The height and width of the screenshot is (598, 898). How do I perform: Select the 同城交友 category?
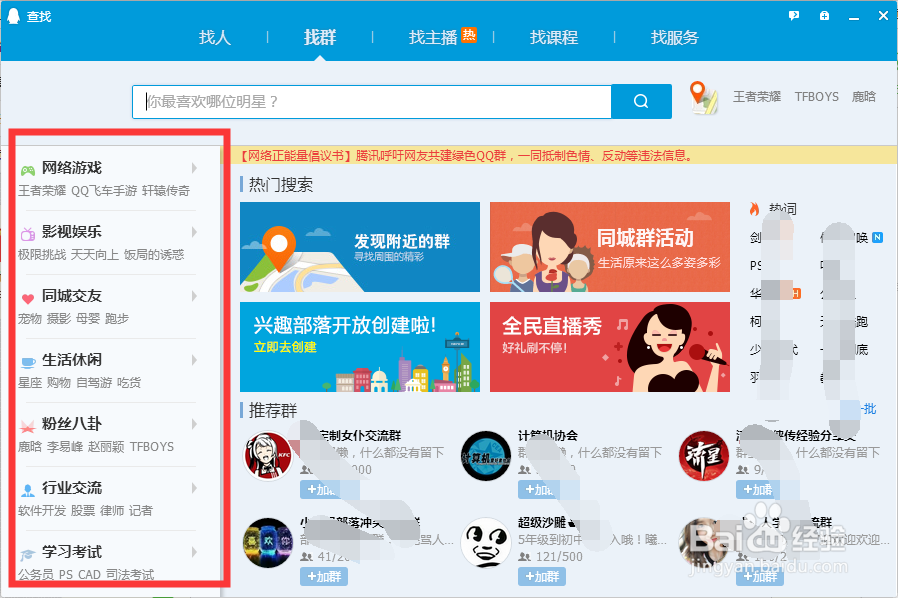(72, 296)
